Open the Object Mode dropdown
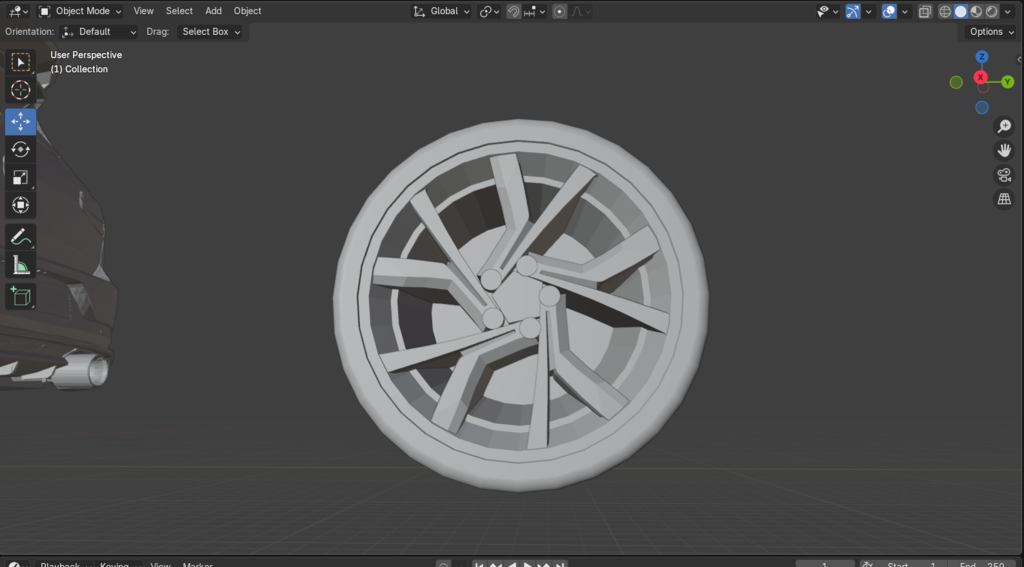Image resolution: width=1024 pixels, height=567 pixels. 80,11
